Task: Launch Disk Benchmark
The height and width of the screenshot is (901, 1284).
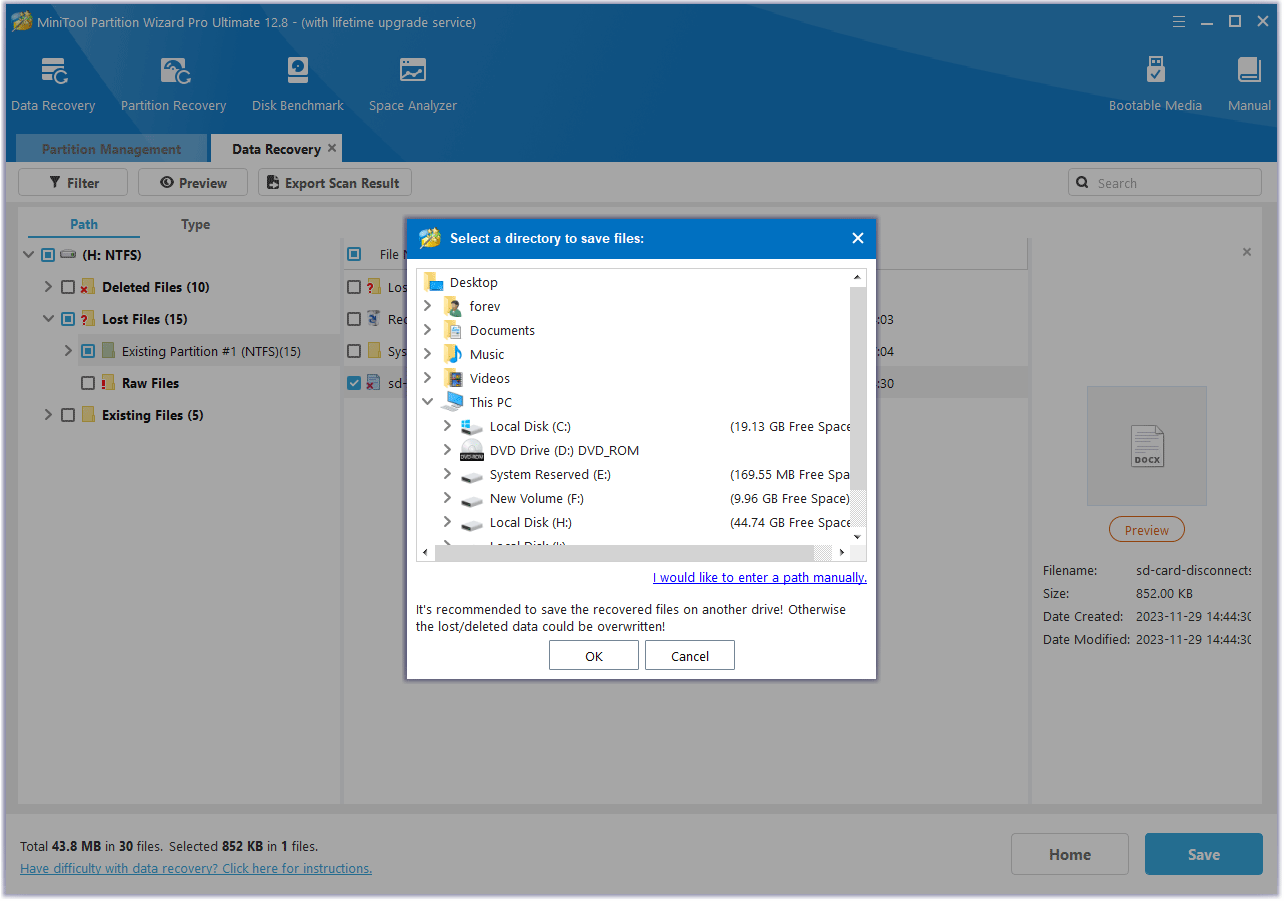Action: (x=297, y=80)
